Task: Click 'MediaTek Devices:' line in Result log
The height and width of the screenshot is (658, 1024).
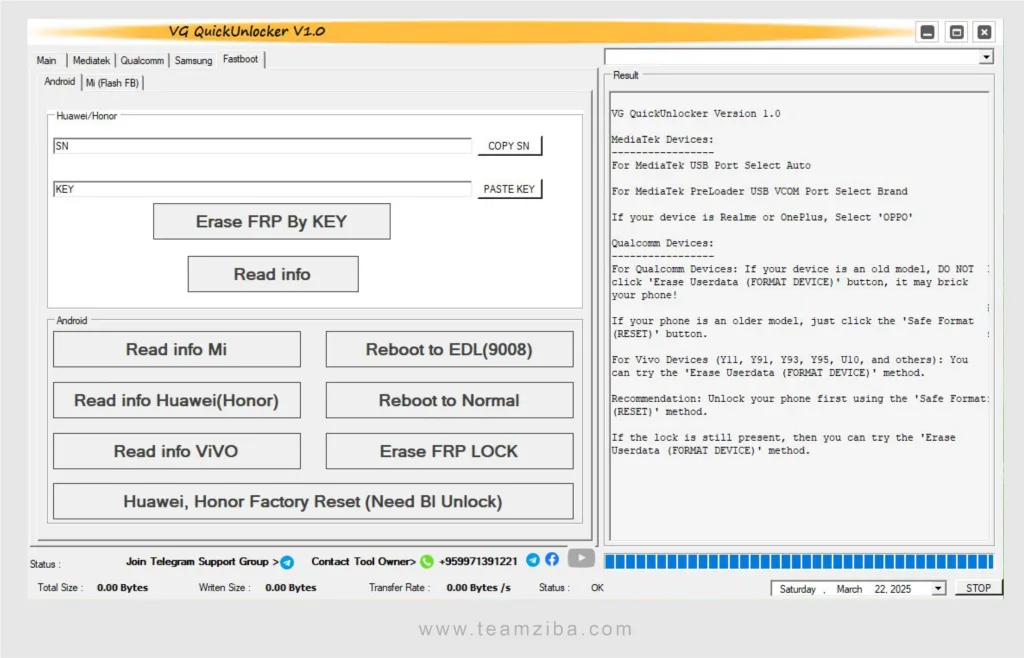Action: (662, 140)
